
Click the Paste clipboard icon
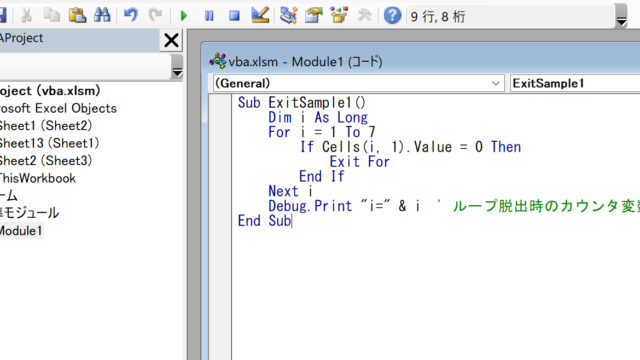pos(77,16)
